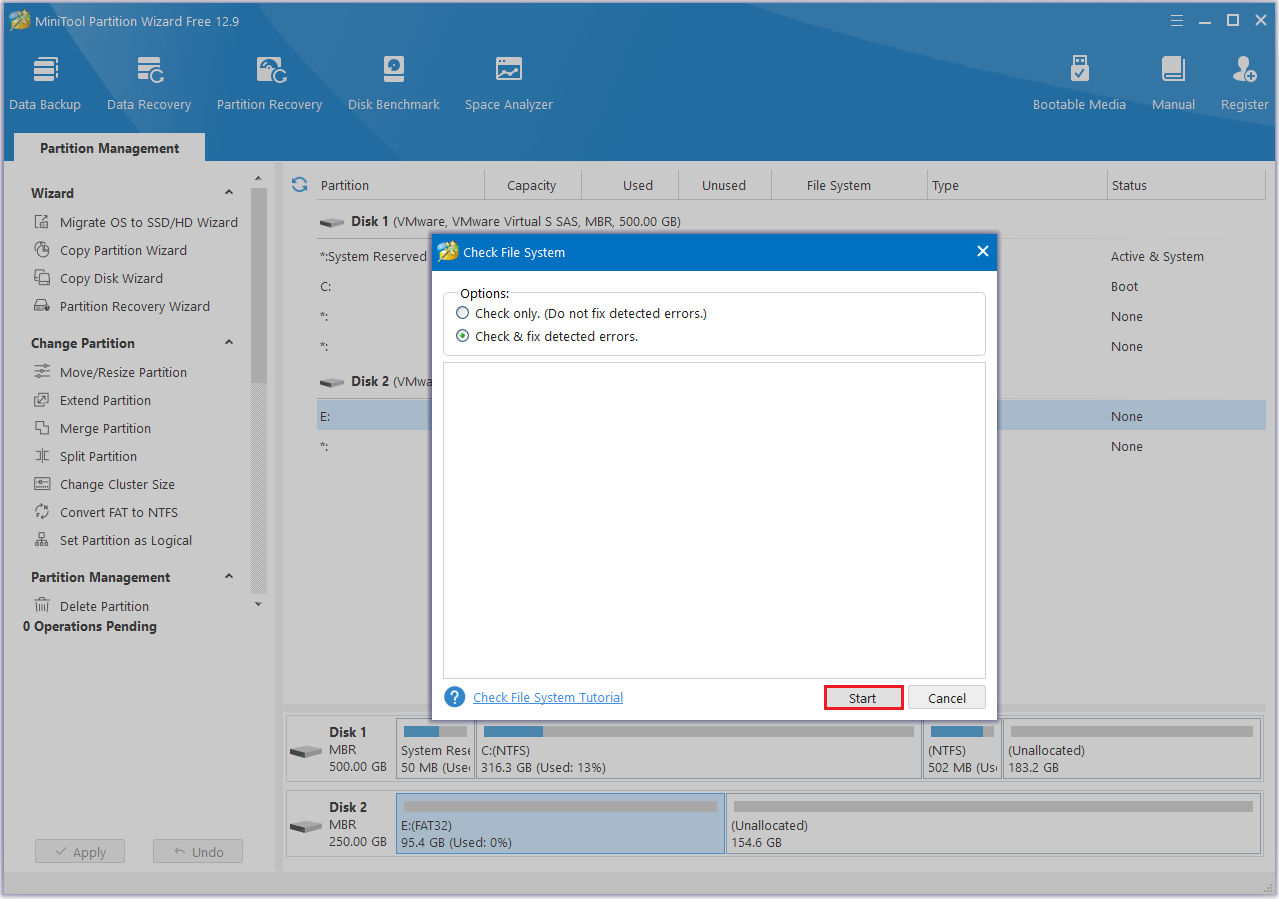
Task: Open Data Recovery tool
Action: tap(149, 84)
